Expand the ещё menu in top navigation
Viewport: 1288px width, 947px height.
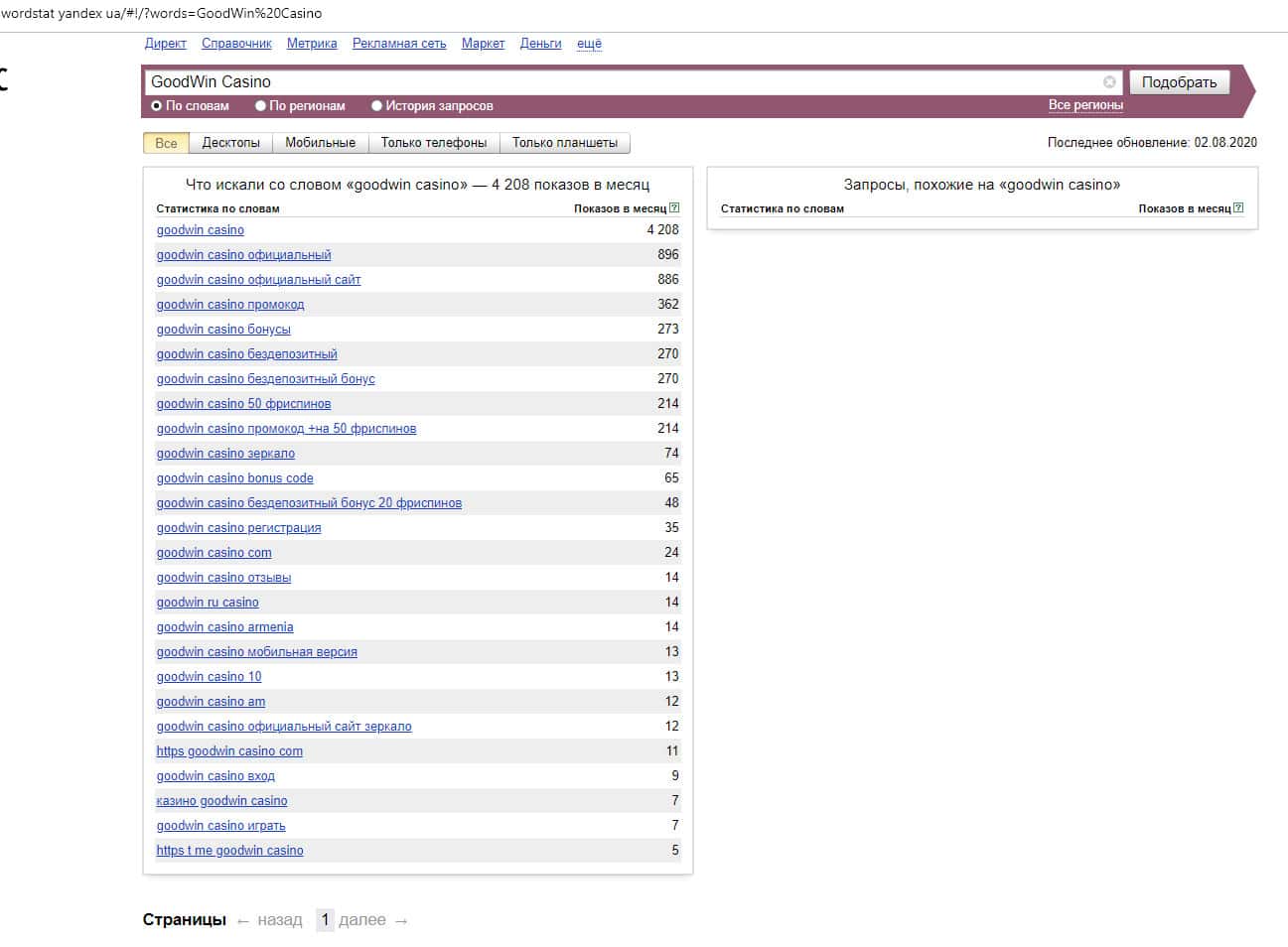click(589, 44)
